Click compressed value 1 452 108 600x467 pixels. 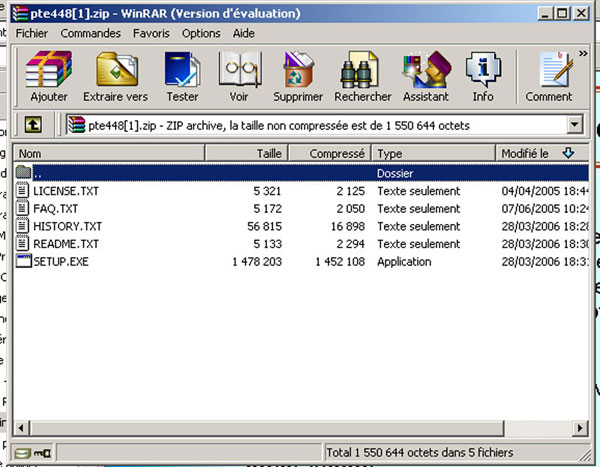tap(340, 261)
